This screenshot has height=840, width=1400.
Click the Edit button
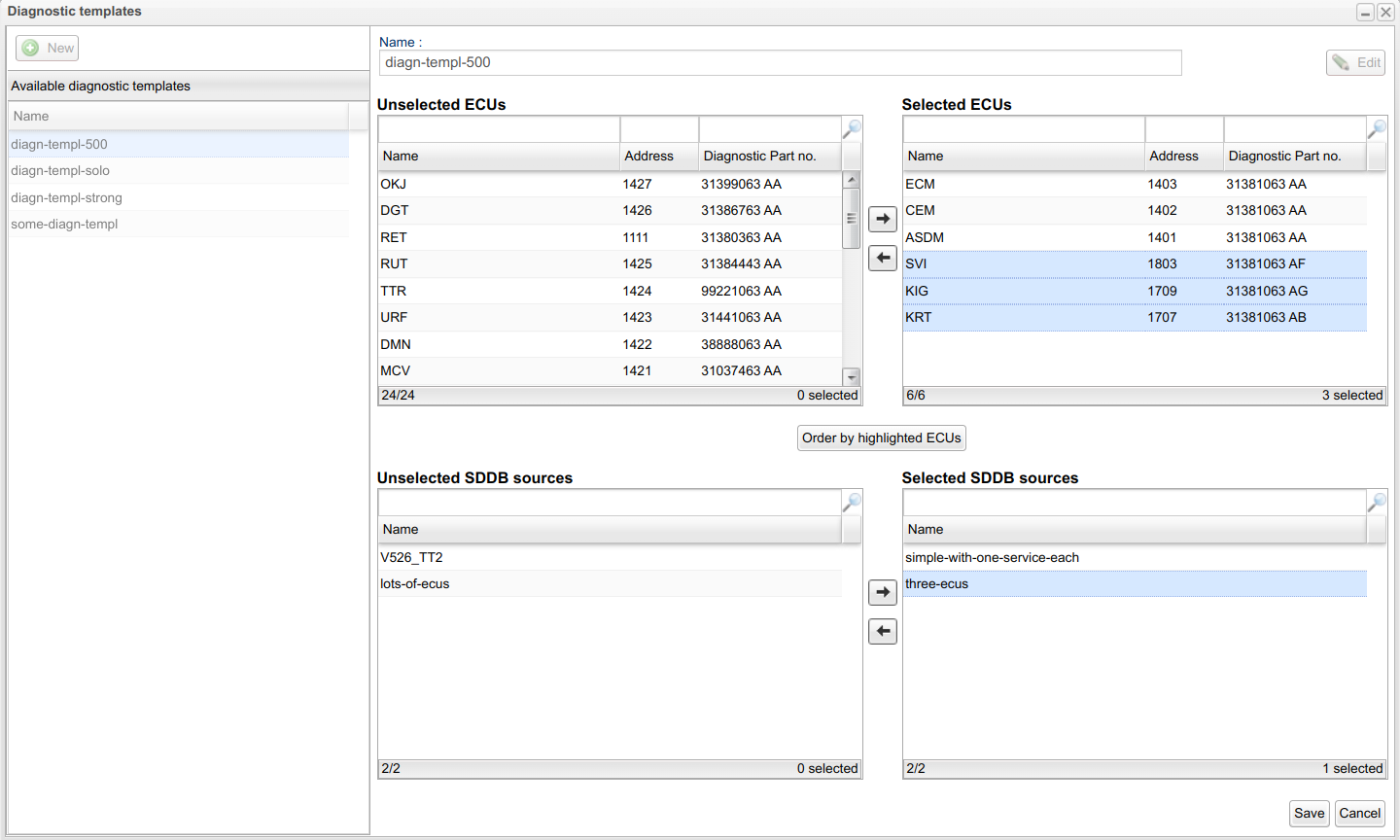click(x=1355, y=62)
